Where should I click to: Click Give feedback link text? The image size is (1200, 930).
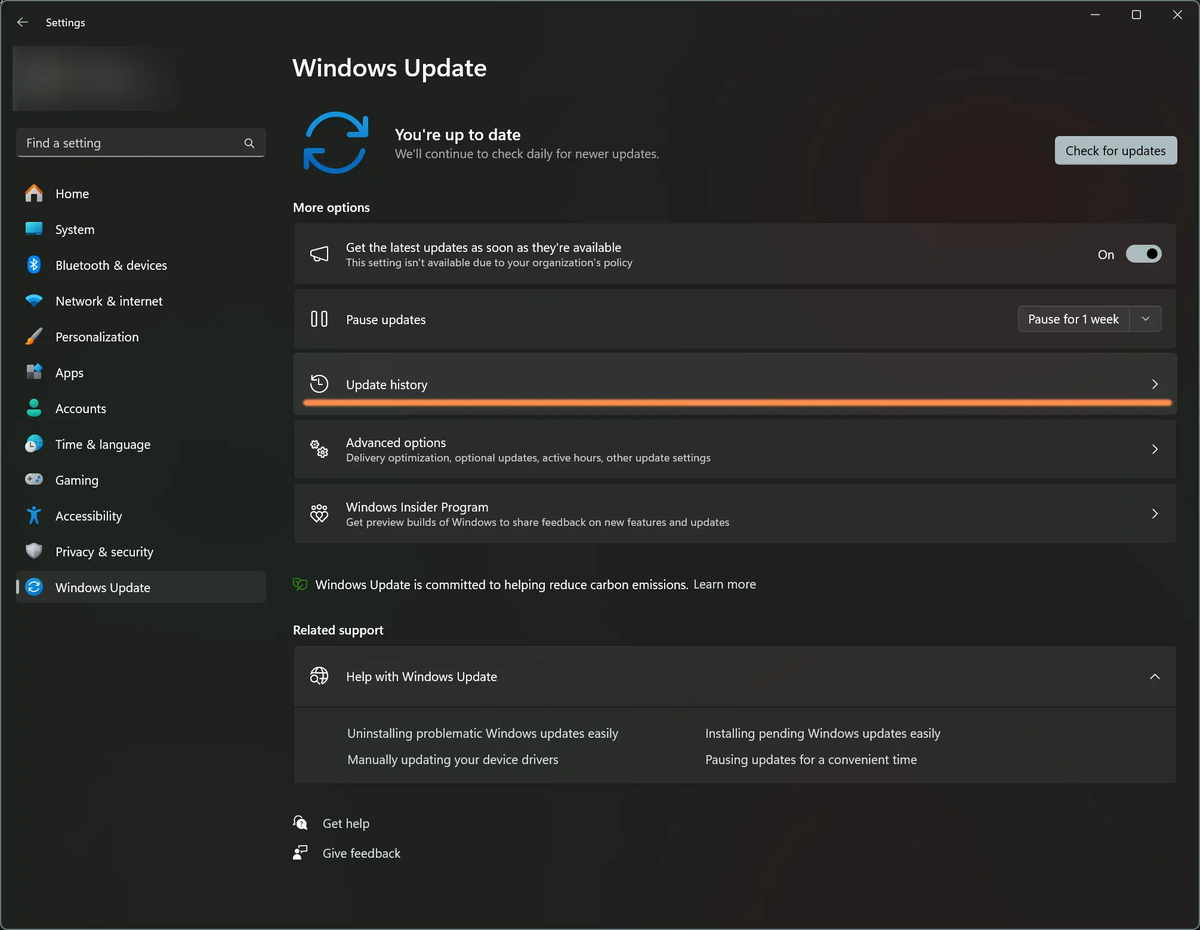[x=361, y=853]
